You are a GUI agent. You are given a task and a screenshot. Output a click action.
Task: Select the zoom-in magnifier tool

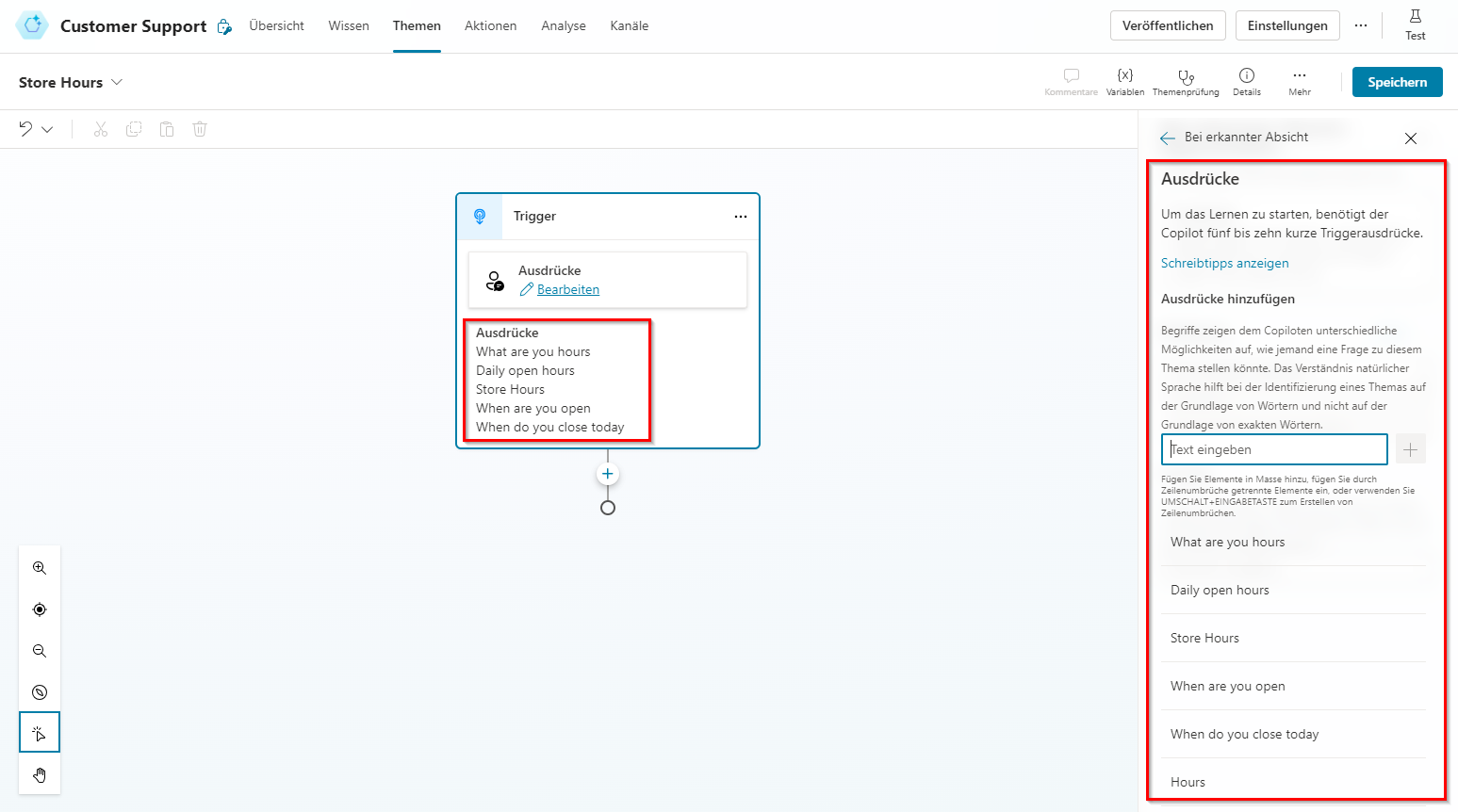click(39, 568)
